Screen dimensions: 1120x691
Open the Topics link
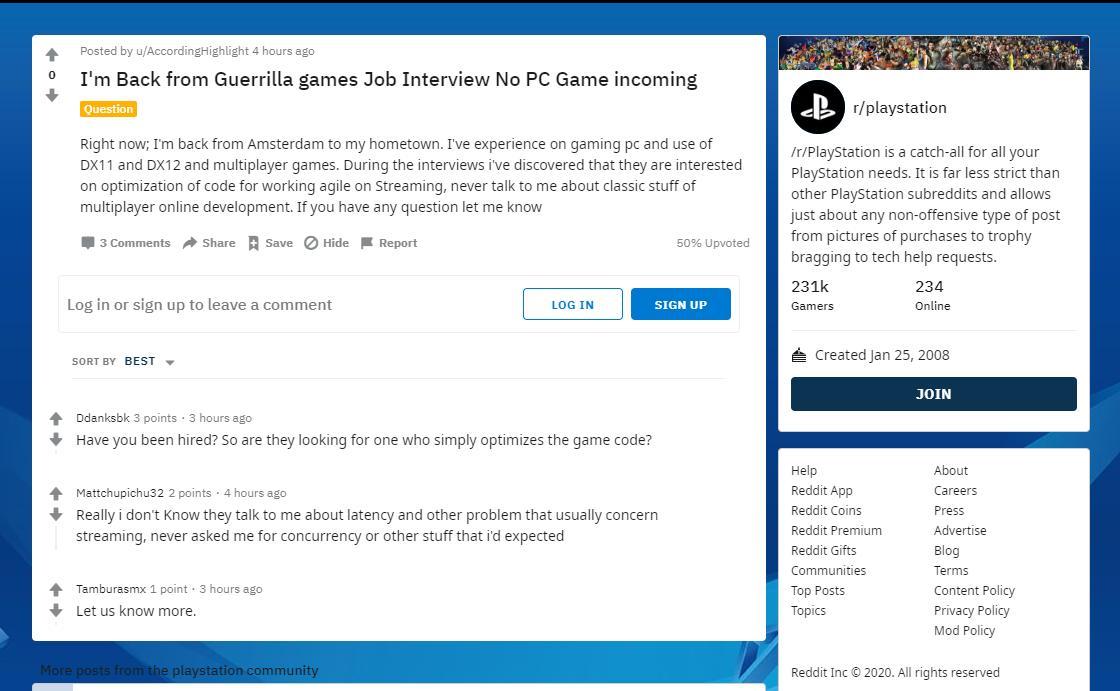click(x=808, y=611)
